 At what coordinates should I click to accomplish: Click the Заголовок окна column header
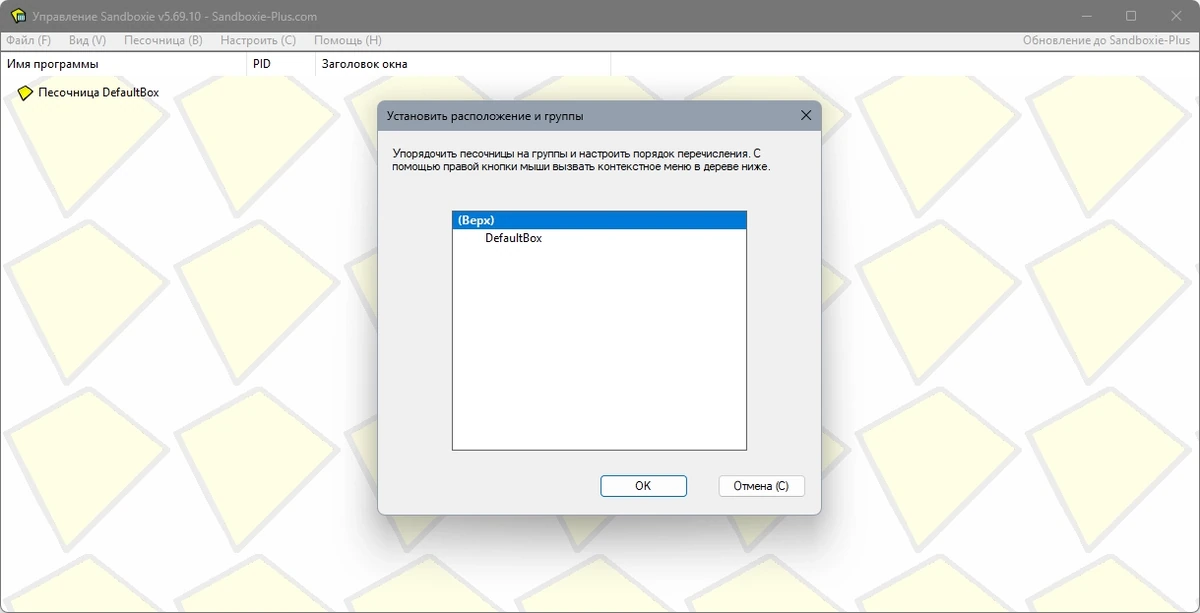pos(462,64)
